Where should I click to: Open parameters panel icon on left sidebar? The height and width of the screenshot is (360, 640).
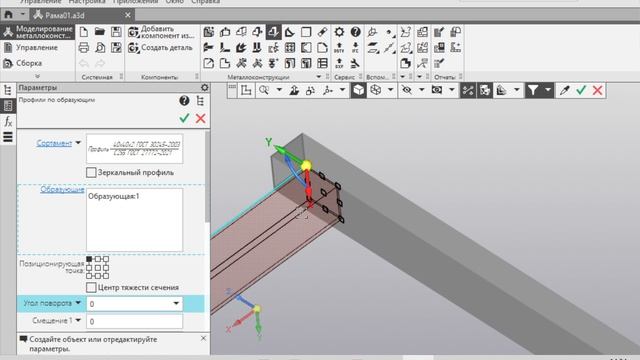(x=8, y=106)
